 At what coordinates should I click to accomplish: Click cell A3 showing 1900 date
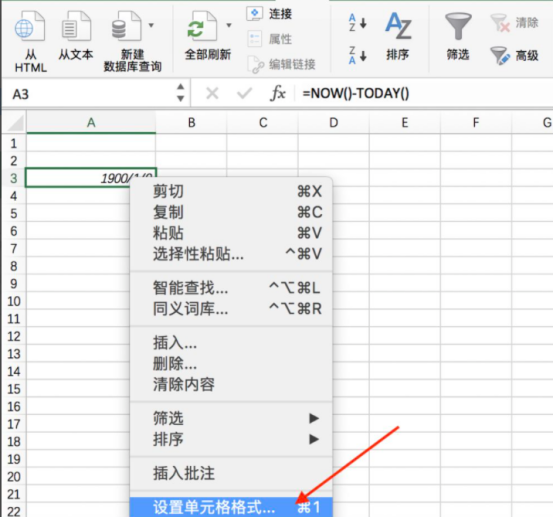pyautogui.click(x=91, y=178)
